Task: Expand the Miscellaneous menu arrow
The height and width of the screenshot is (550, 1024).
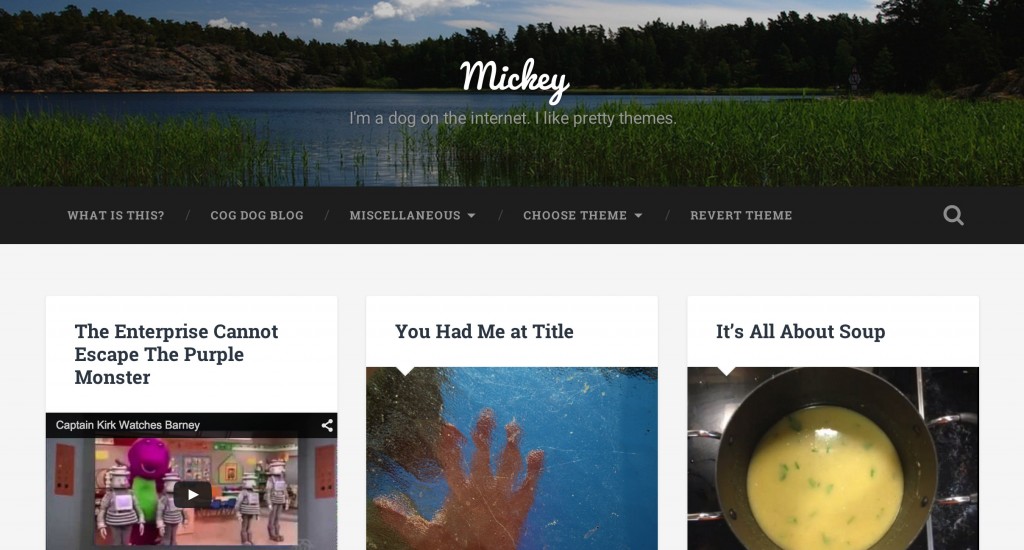Action: pyautogui.click(x=472, y=216)
